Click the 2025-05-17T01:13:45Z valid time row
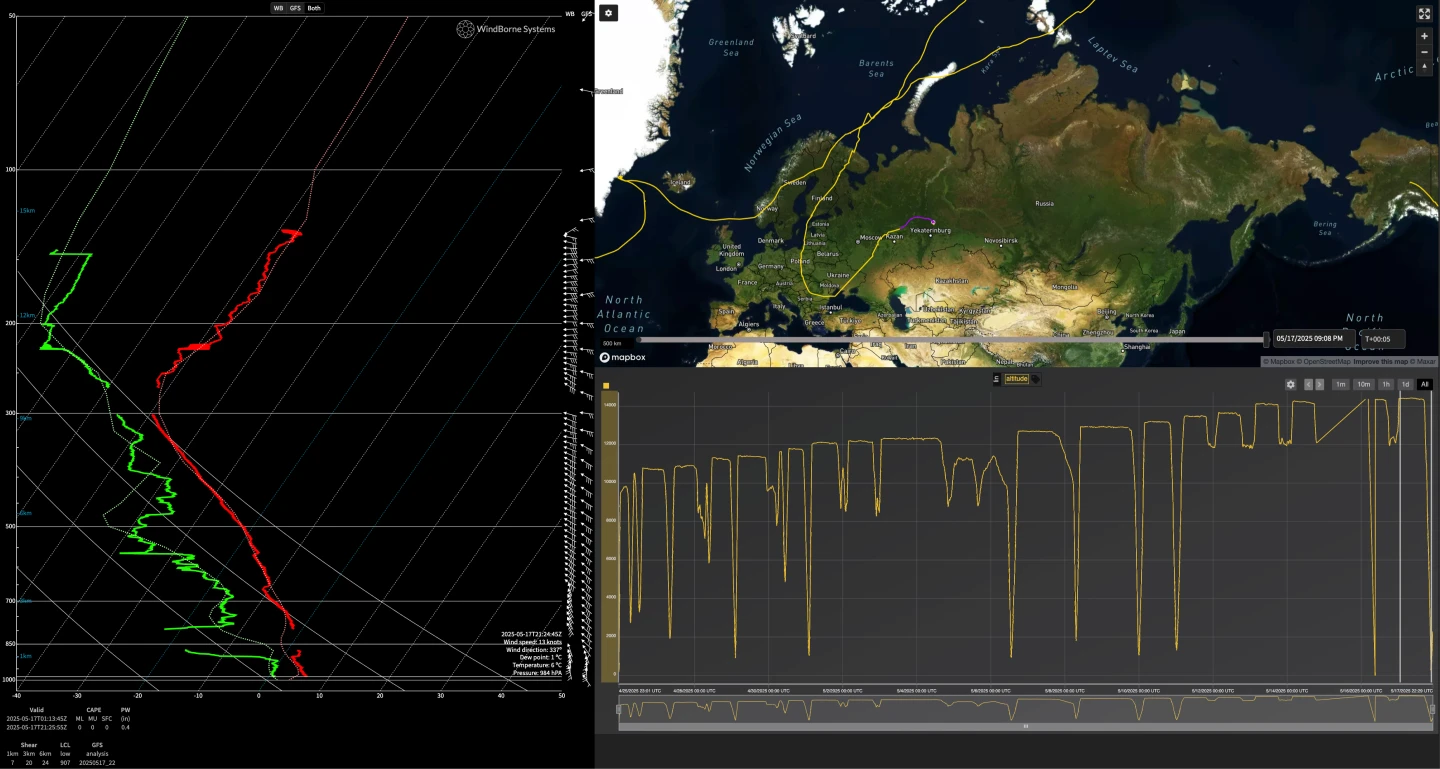The width and height of the screenshot is (1440, 769). (37, 719)
